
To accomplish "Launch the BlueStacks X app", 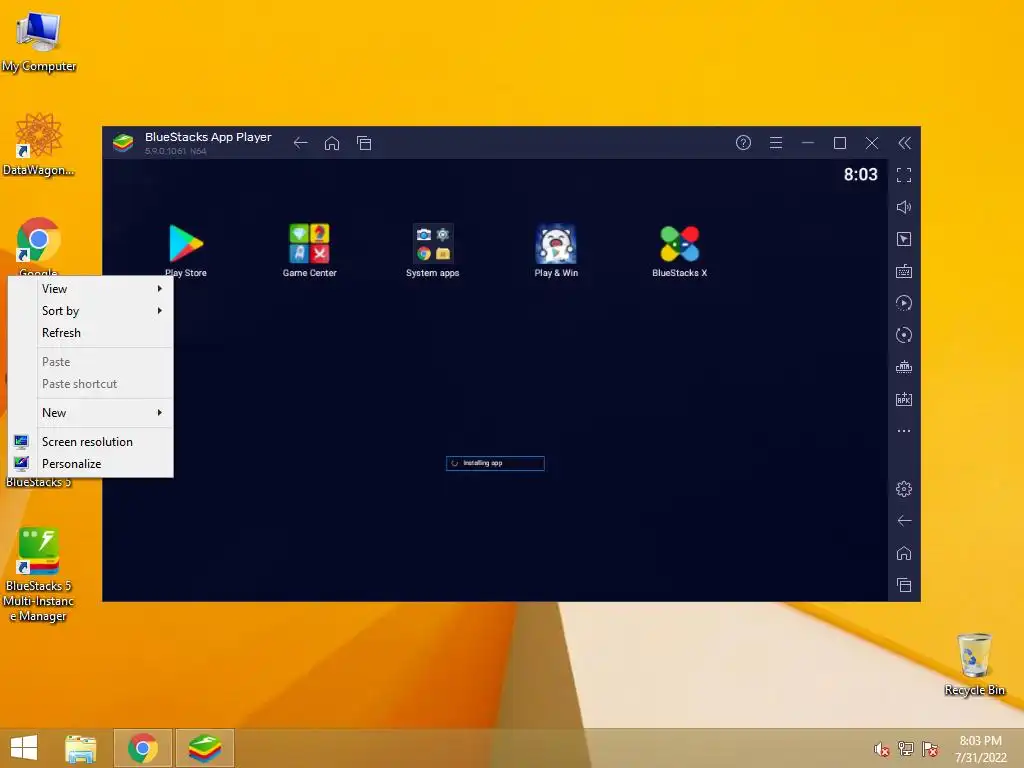I will (679, 250).
